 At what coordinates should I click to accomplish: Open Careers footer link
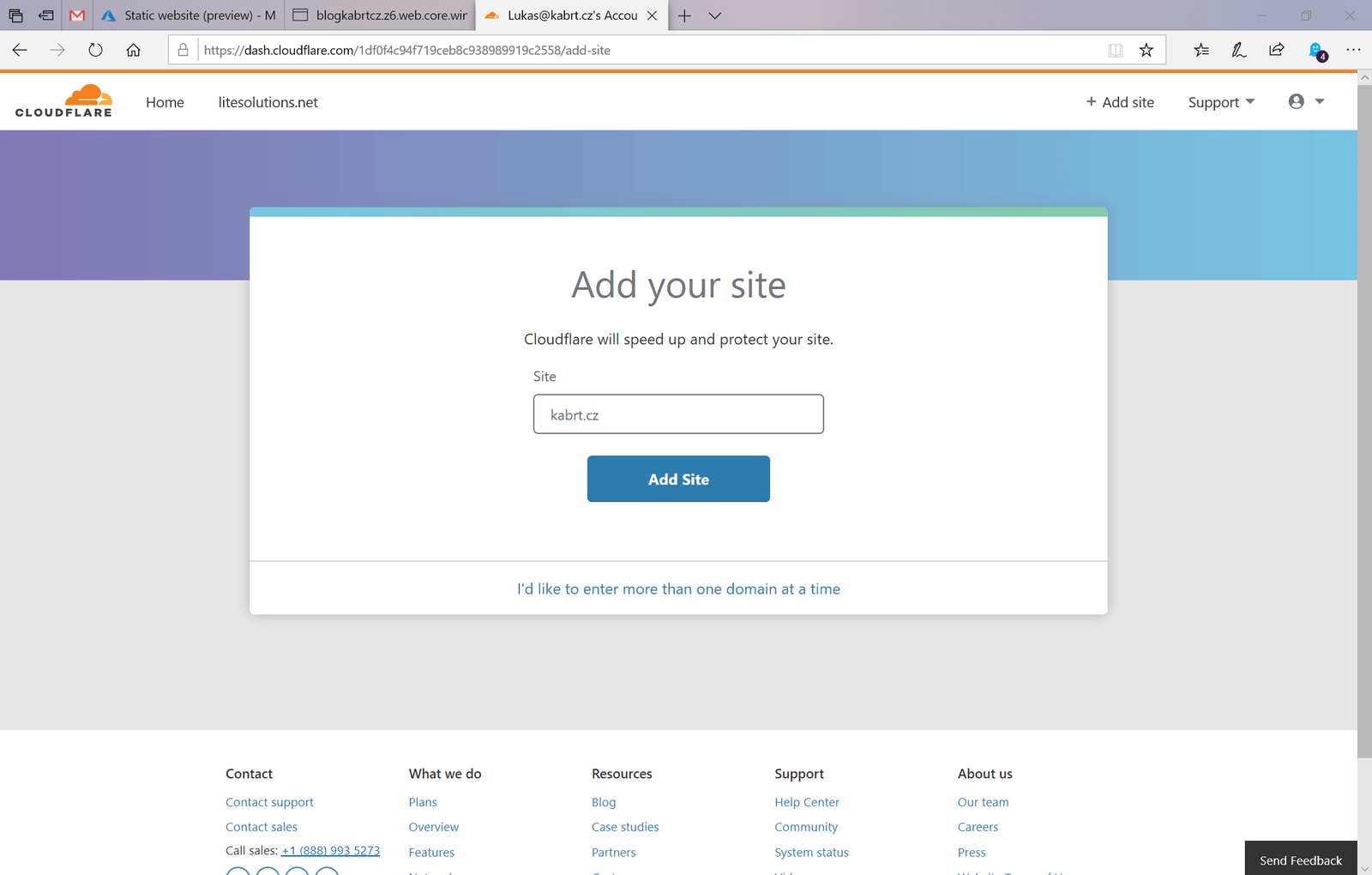pos(978,827)
